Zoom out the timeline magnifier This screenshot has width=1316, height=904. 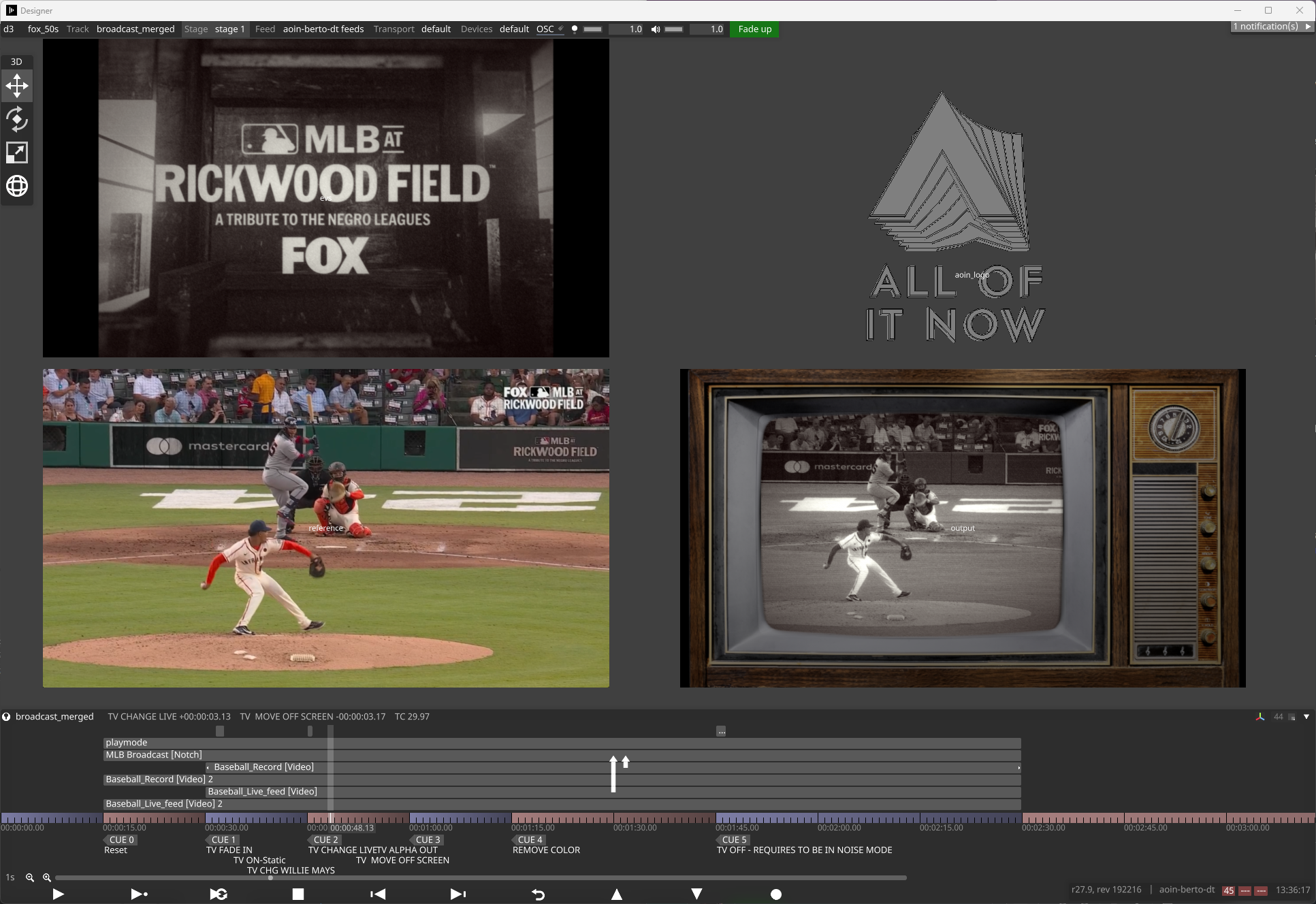[x=30, y=877]
